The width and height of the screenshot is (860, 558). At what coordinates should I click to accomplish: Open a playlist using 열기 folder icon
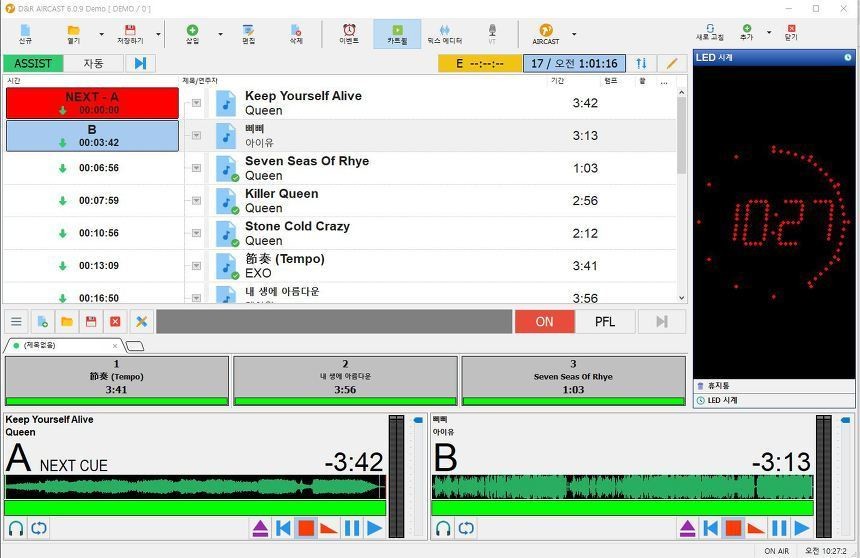(73, 34)
